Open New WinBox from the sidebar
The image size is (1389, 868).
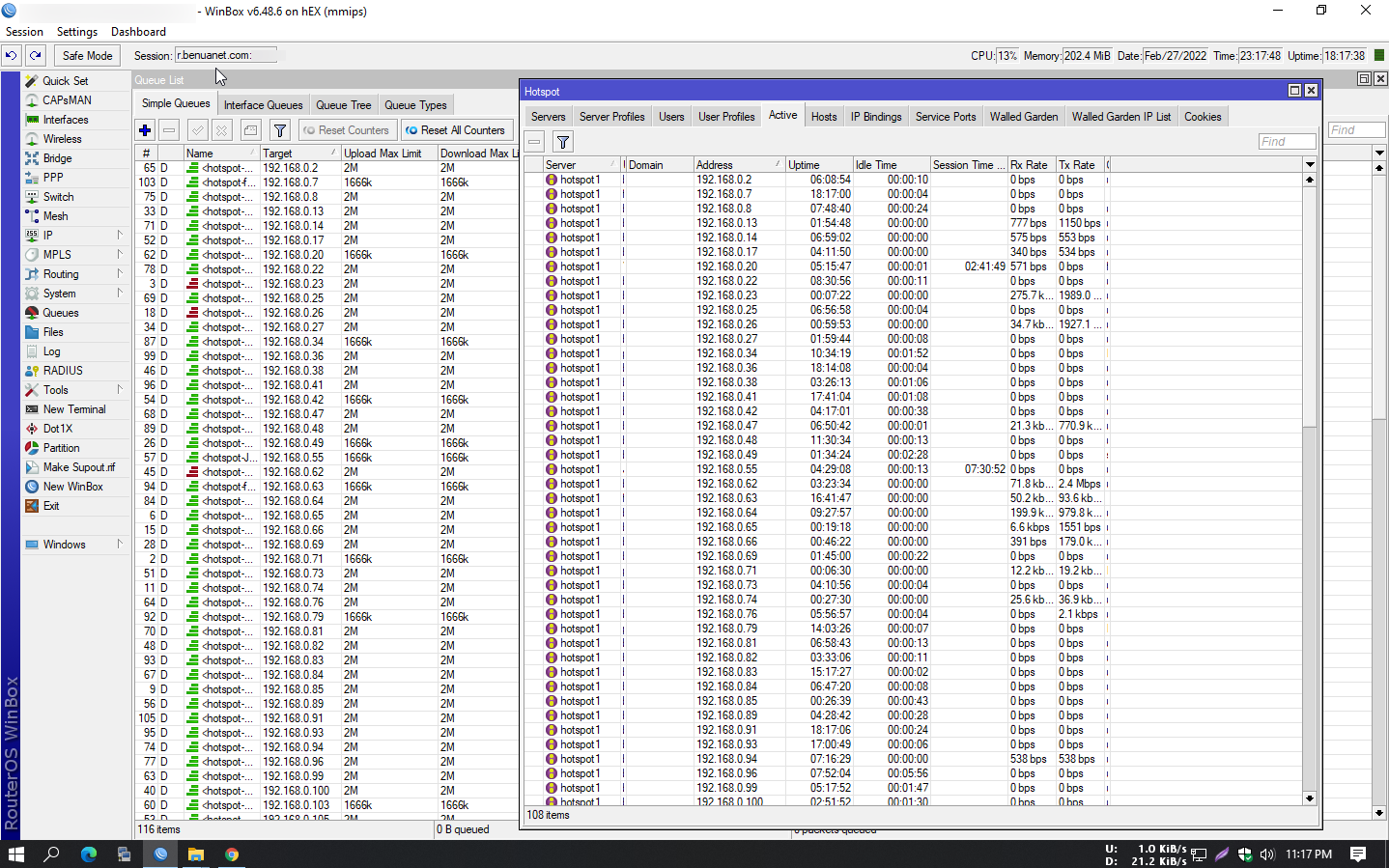pyautogui.click(x=72, y=487)
